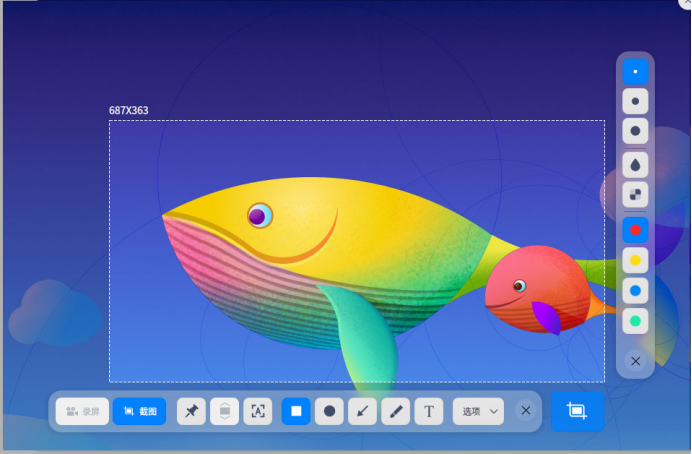Click the 687X363 selection size label
The height and width of the screenshot is (454, 692).
point(128,110)
